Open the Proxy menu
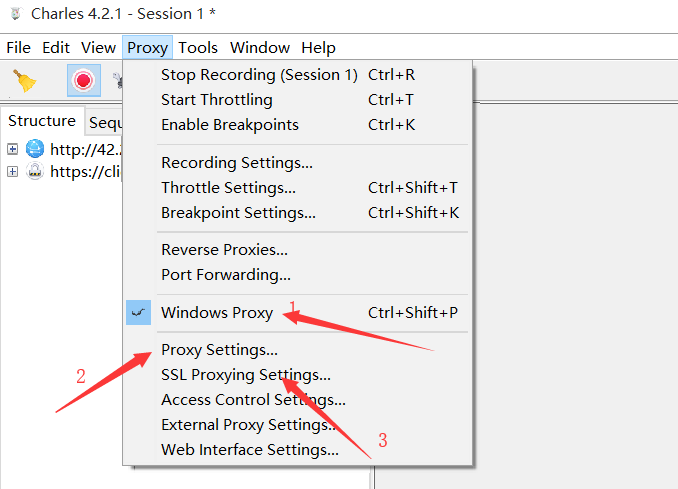This screenshot has height=489, width=678. click(x=147, y=47)
